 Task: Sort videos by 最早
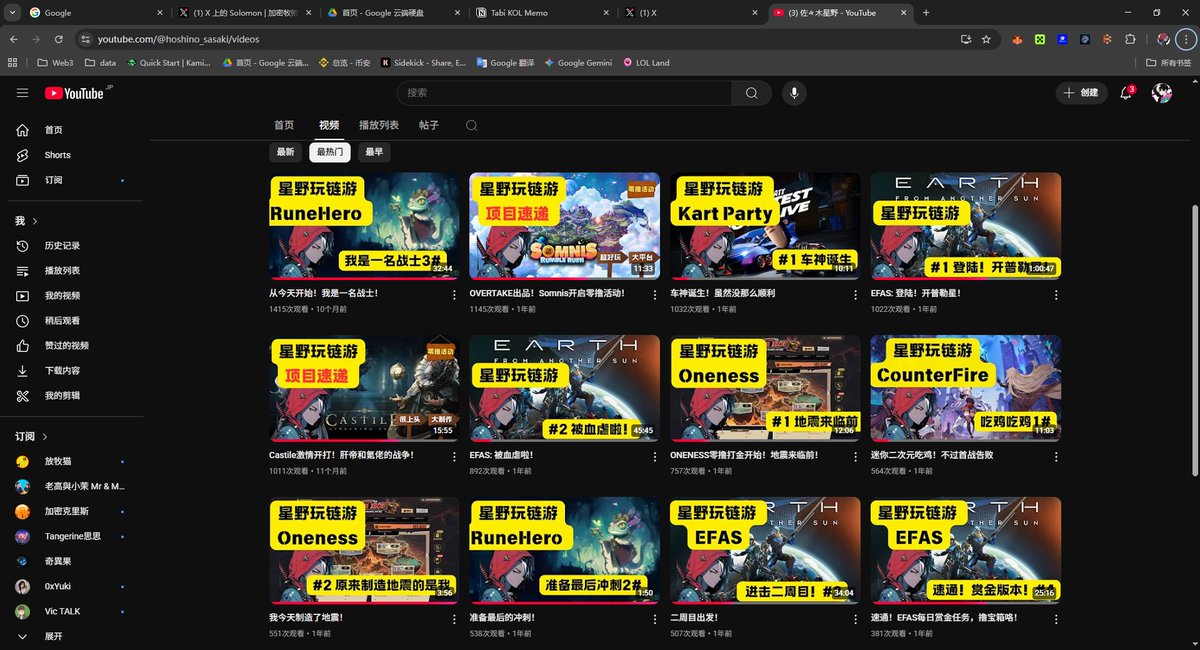click(x=374, y=152)
